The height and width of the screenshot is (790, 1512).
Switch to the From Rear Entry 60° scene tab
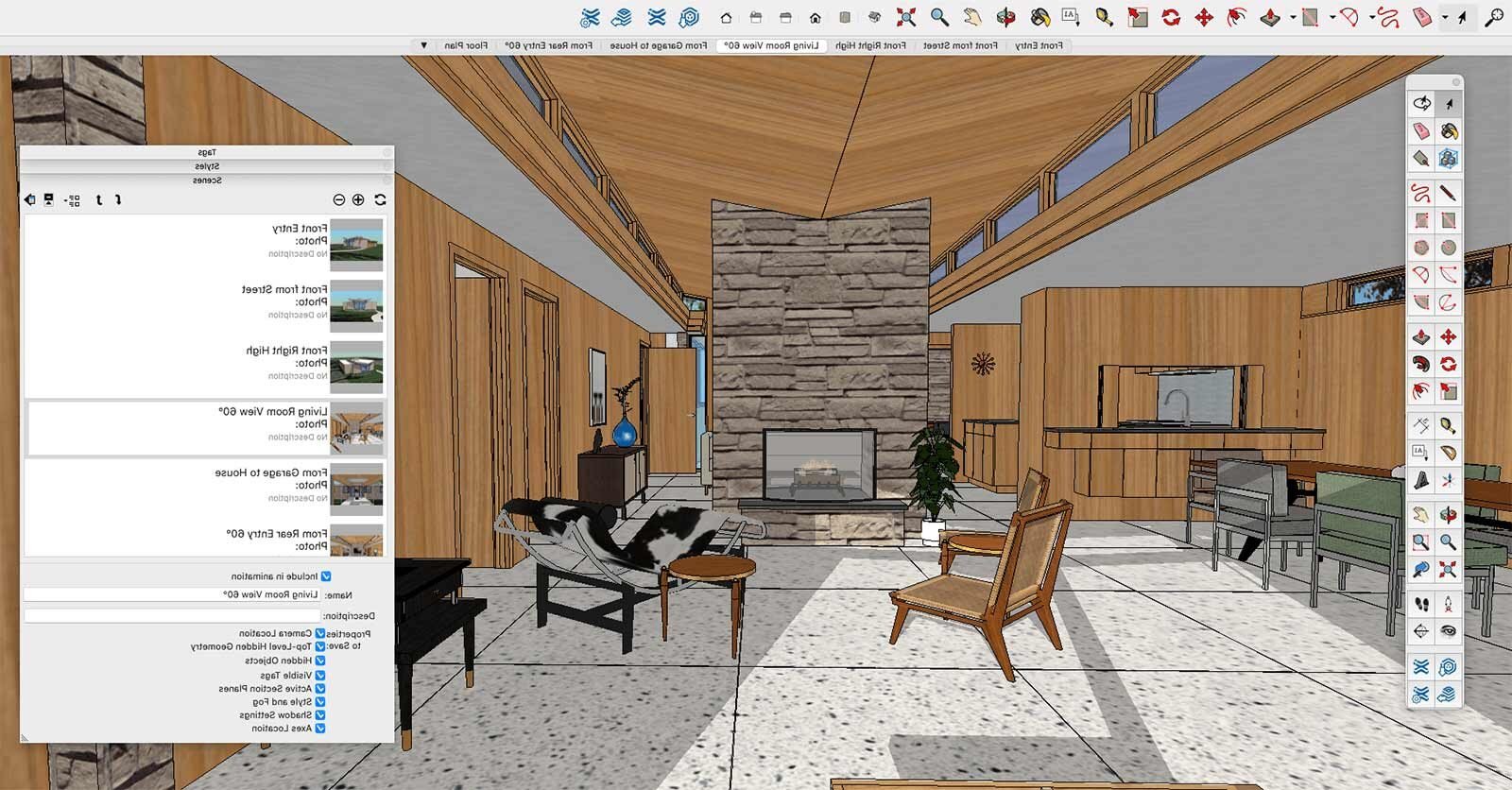(548, 45)
